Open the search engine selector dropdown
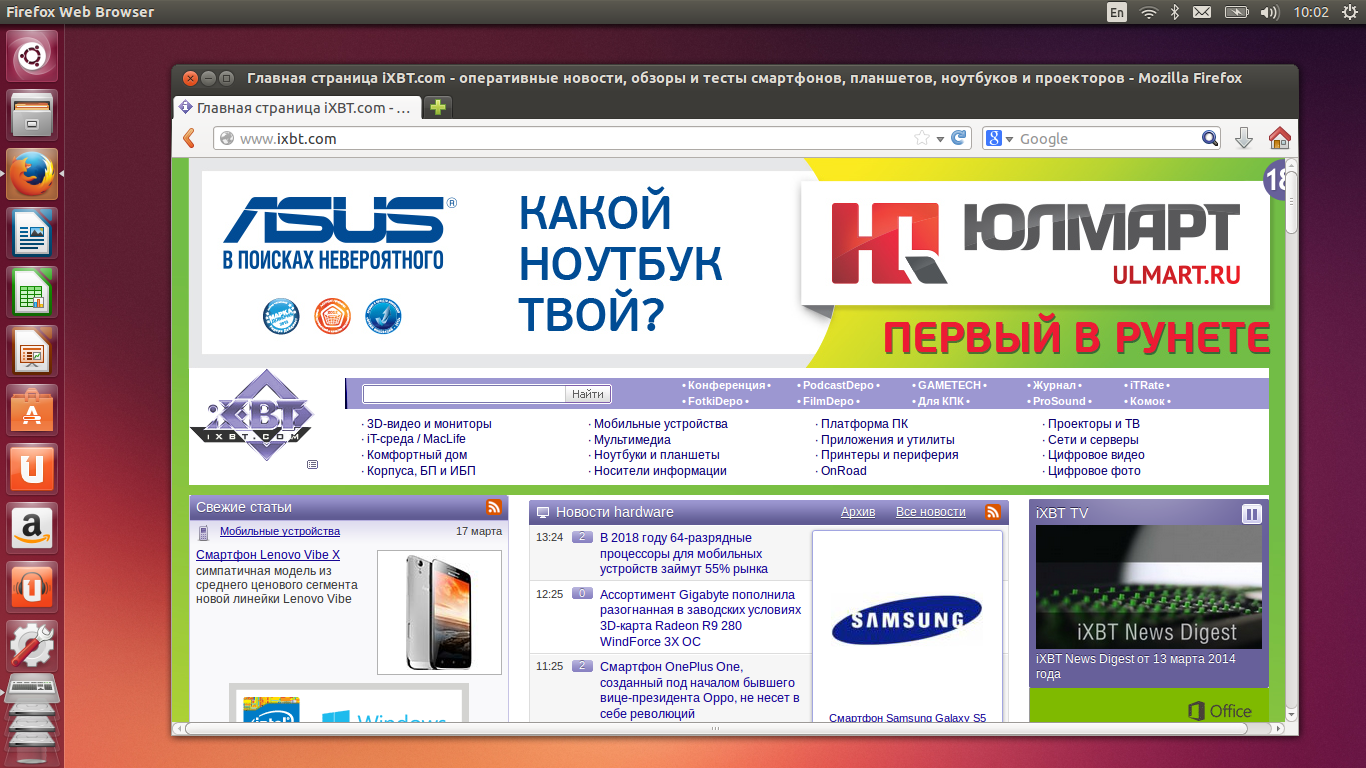 click(1000, 138)
